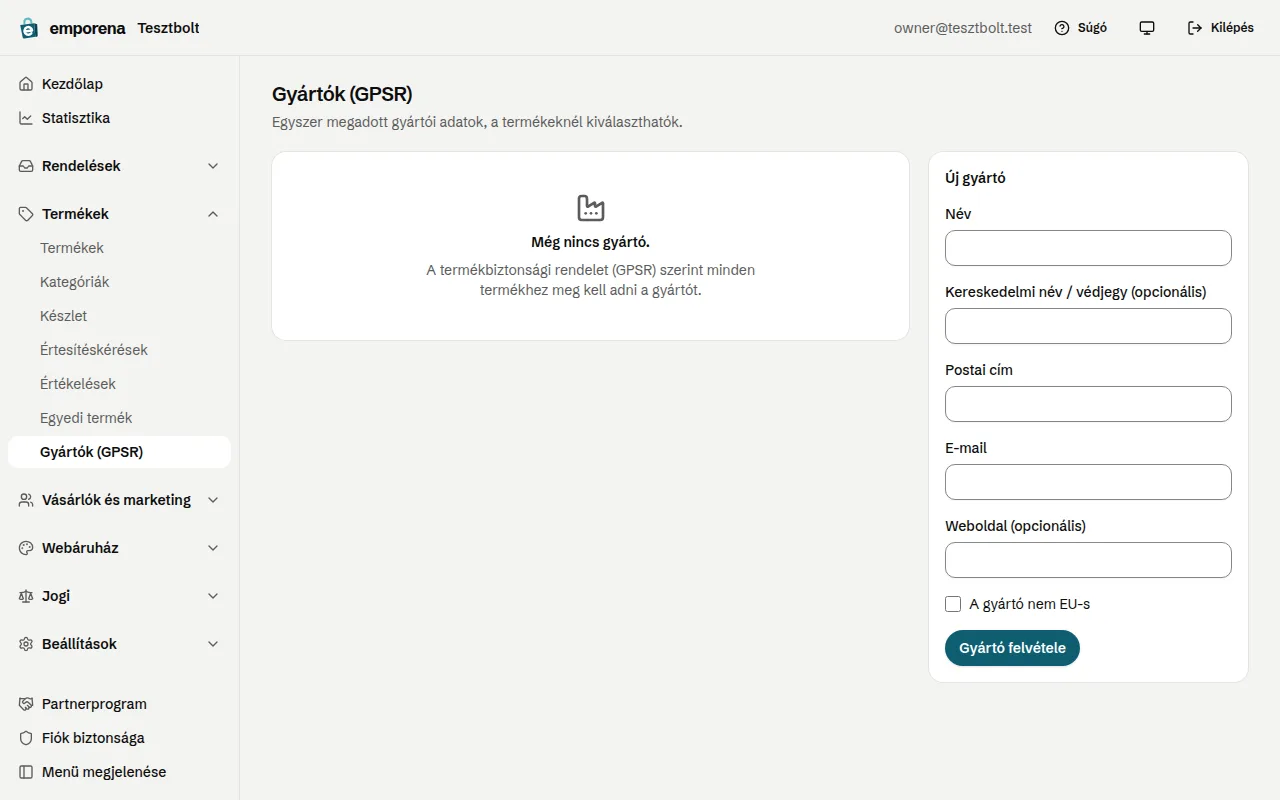Click the Rendelések inbox icon
This screenshot has height=800, width=1280.
[26, 166]
